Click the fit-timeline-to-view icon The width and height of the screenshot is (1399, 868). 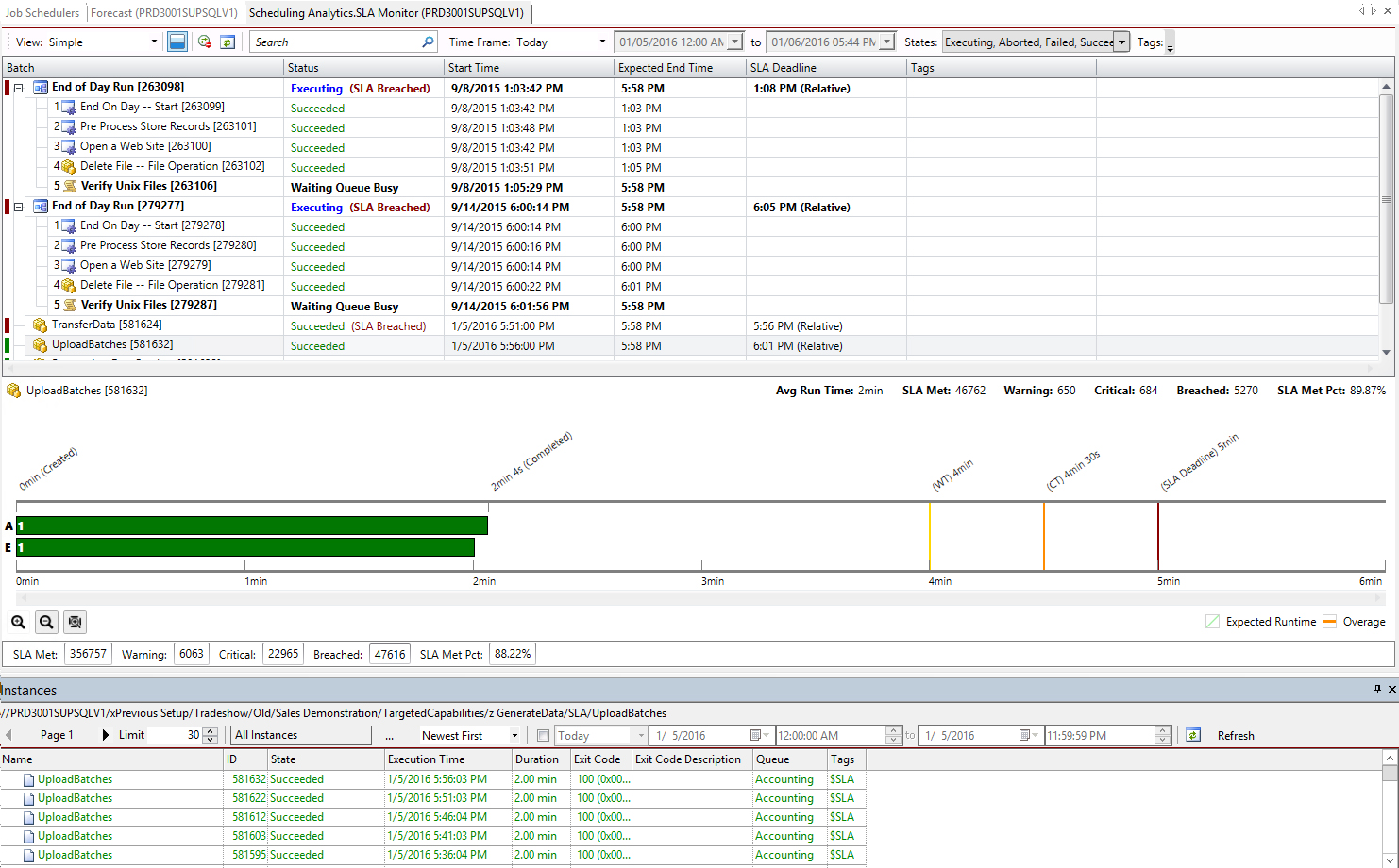click(73, 622)
